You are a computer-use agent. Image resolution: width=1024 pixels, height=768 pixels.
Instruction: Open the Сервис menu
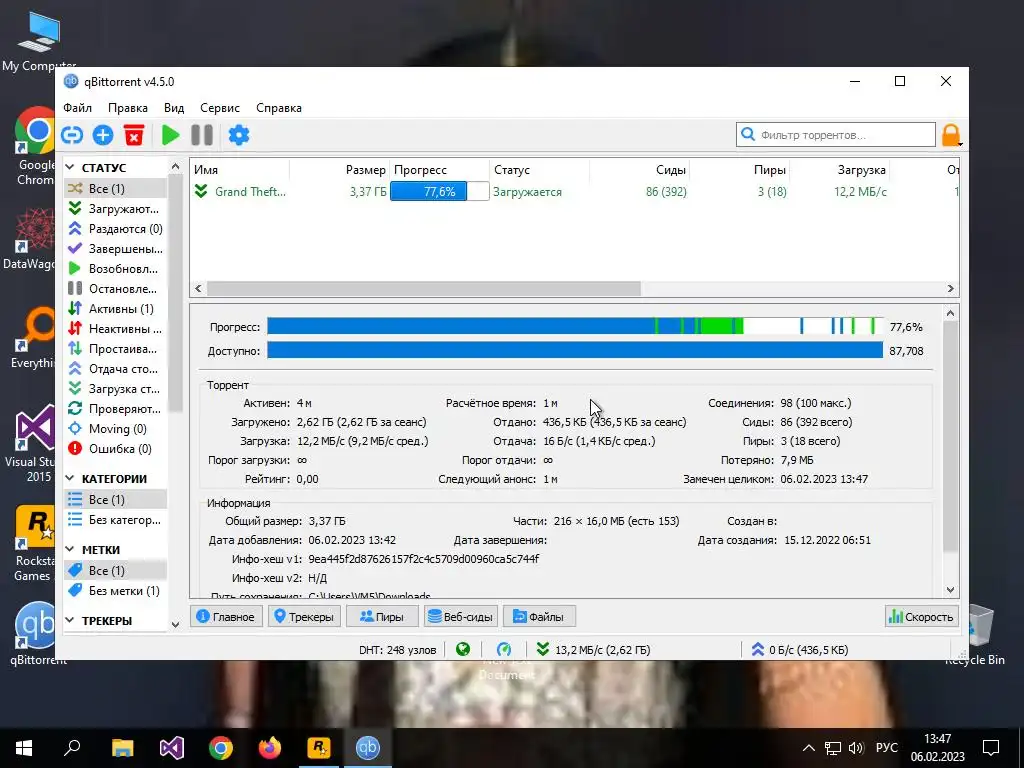click(x=219, y=108)
